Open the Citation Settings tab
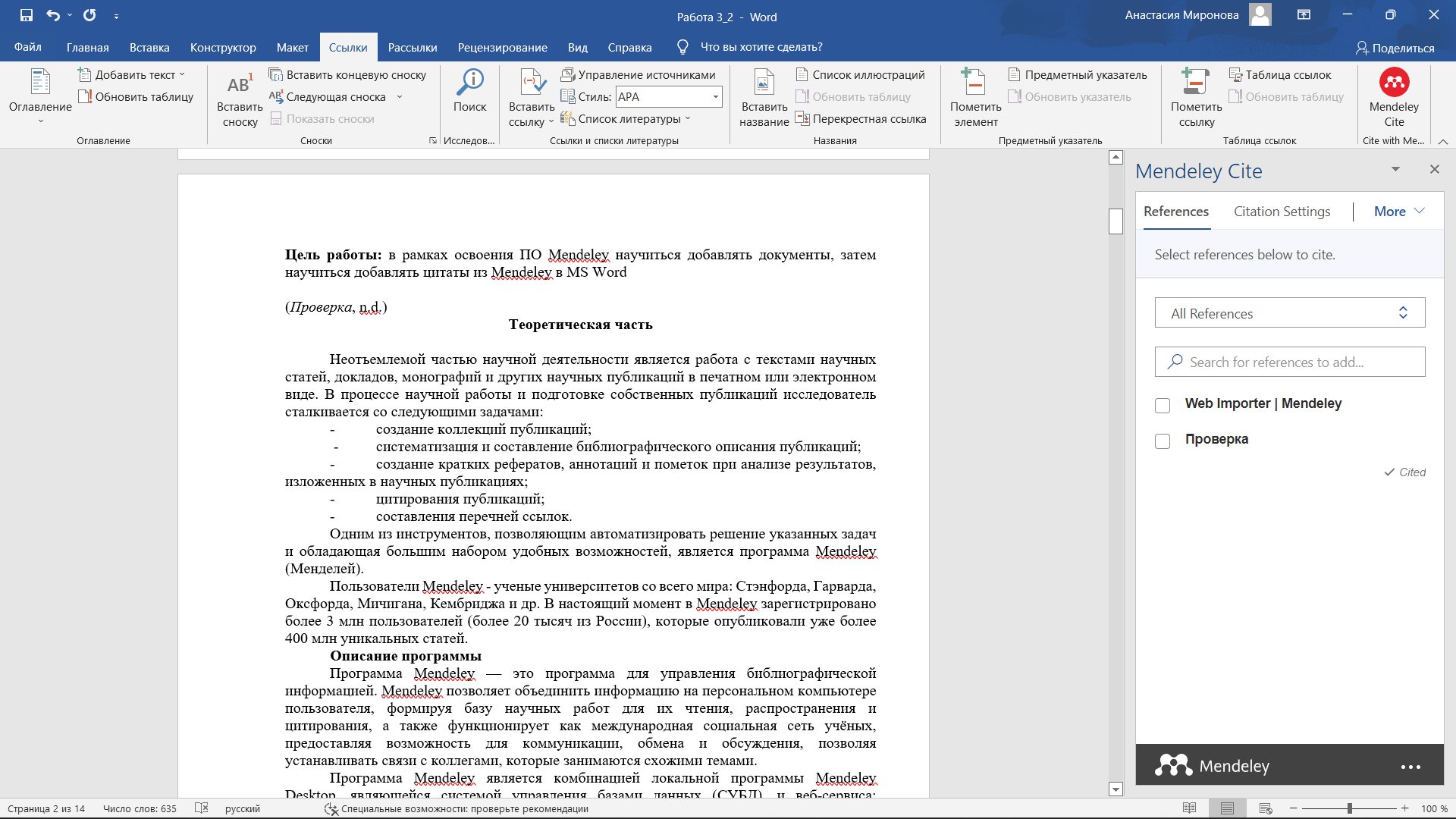 click(1282, 212)
